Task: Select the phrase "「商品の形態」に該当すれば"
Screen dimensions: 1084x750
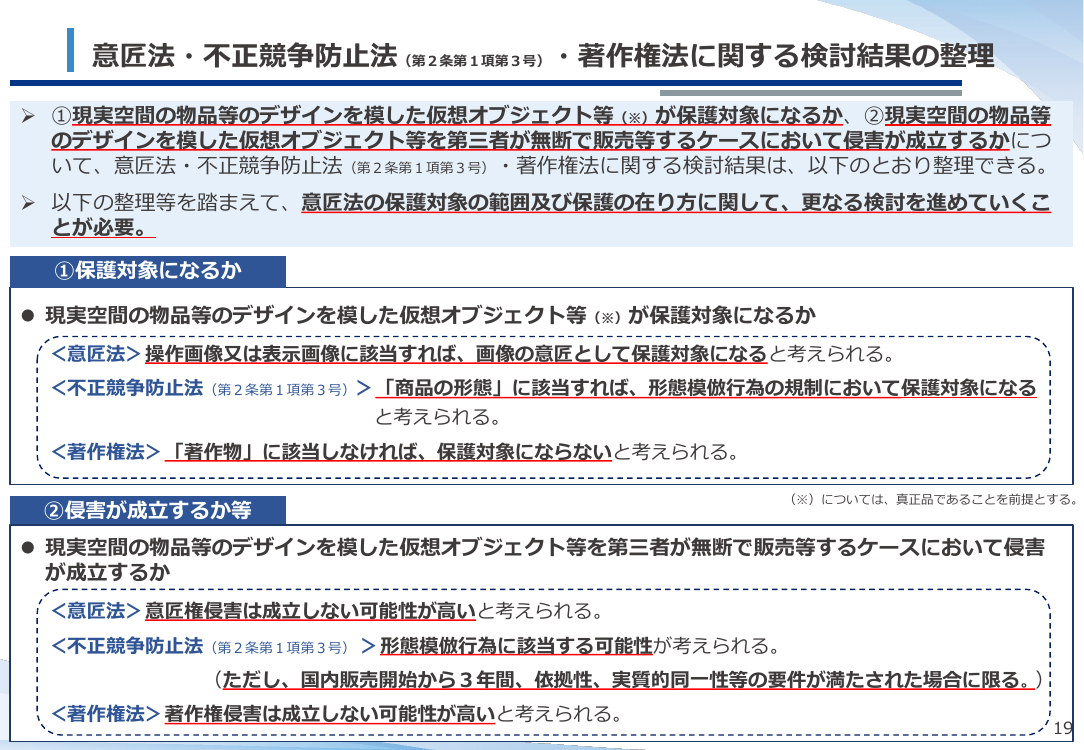Action: coord(503,388)
